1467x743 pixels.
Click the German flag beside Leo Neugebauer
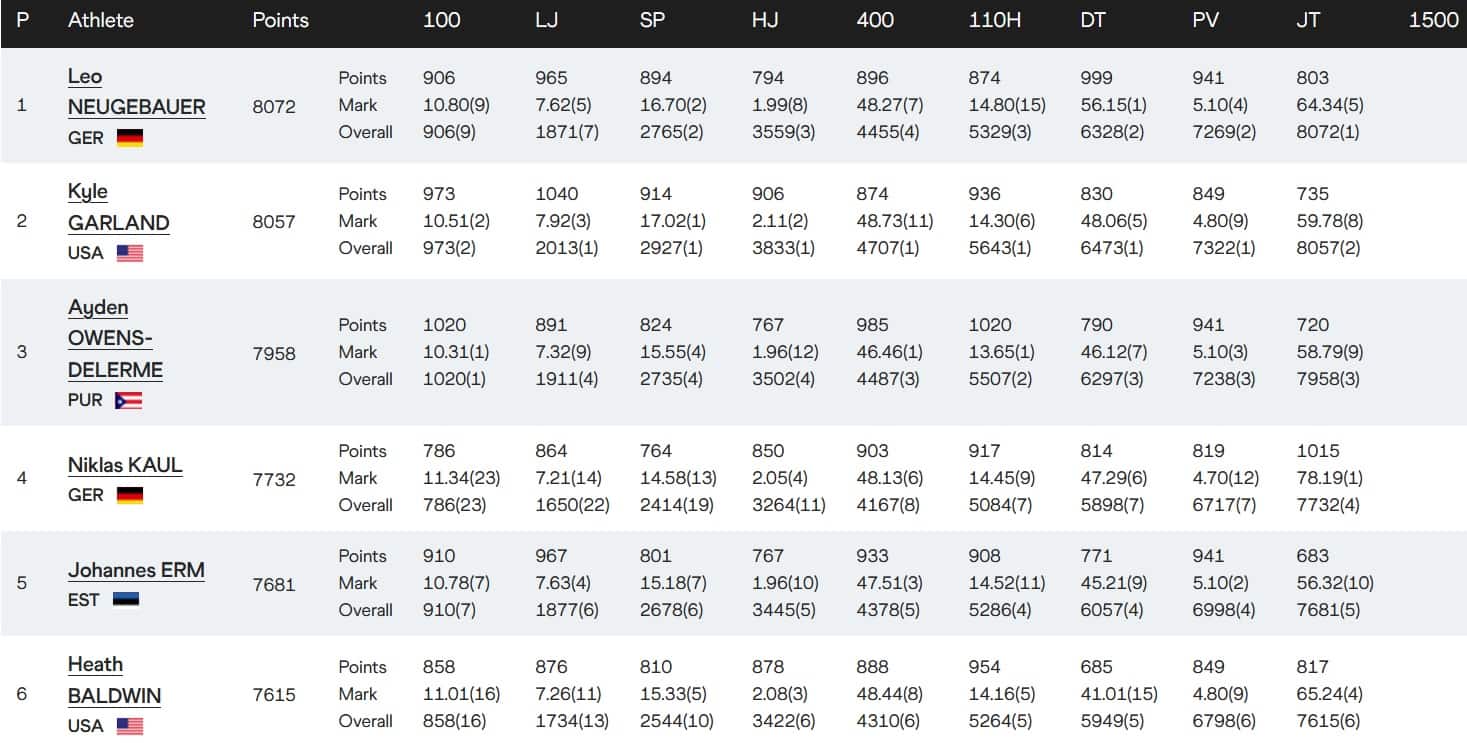[130, 138]
